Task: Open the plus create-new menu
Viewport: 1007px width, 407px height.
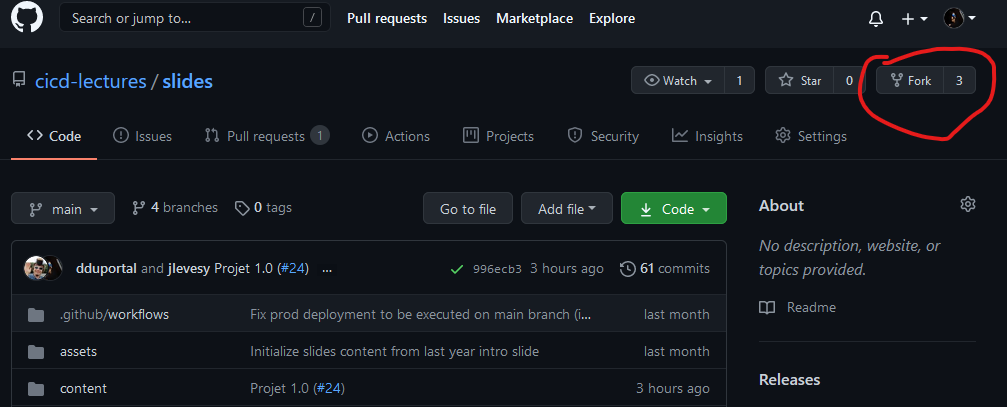Action: (914, 19)
